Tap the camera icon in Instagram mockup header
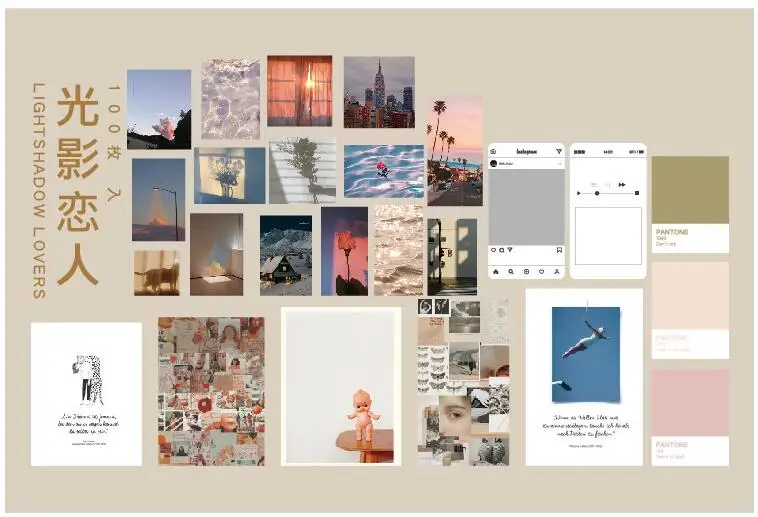This screenshot has height=517, width=758. 493,151
